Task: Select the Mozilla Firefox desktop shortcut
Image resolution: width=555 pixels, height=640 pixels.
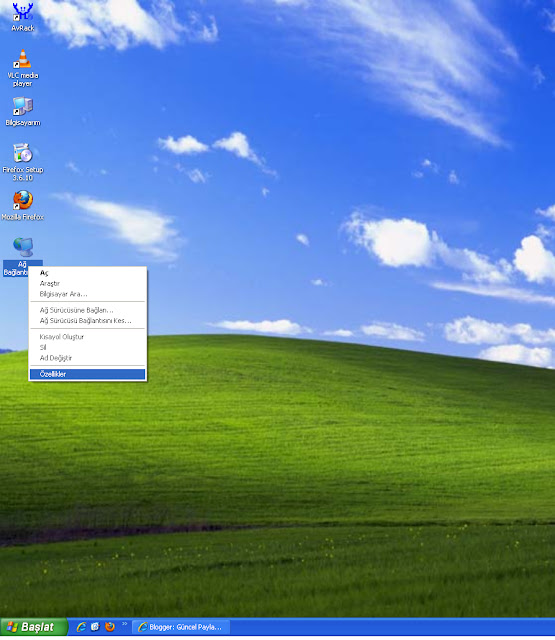Action: pyautogui.click(x=22, y=205)
